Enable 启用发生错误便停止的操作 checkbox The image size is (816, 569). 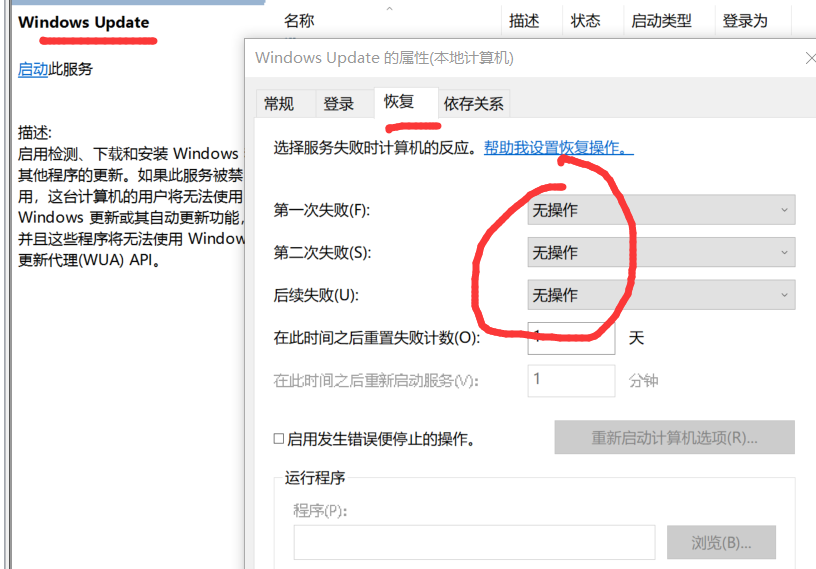[x=279, y=439]
